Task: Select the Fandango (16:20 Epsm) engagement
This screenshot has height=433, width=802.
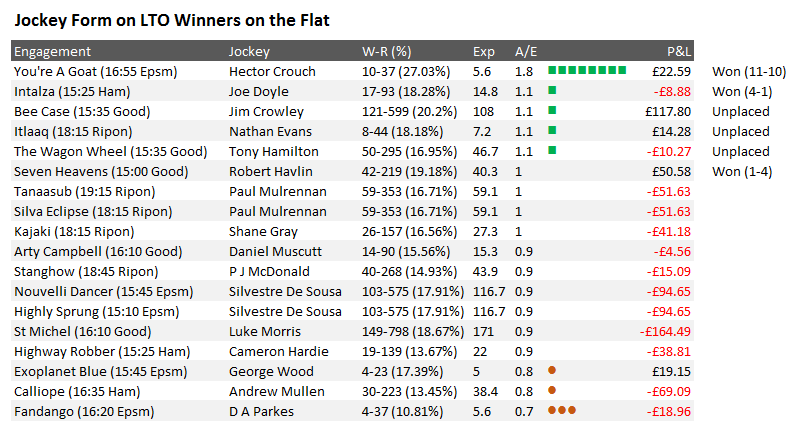Action: 84,412
